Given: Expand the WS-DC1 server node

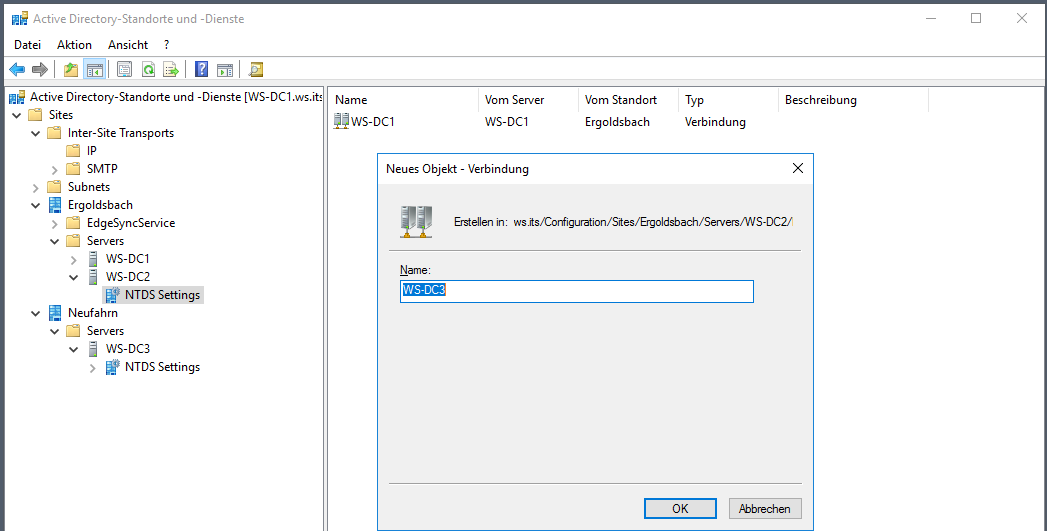Looking at the screenshot, I should pyautogui.click(x=73, y=259).
